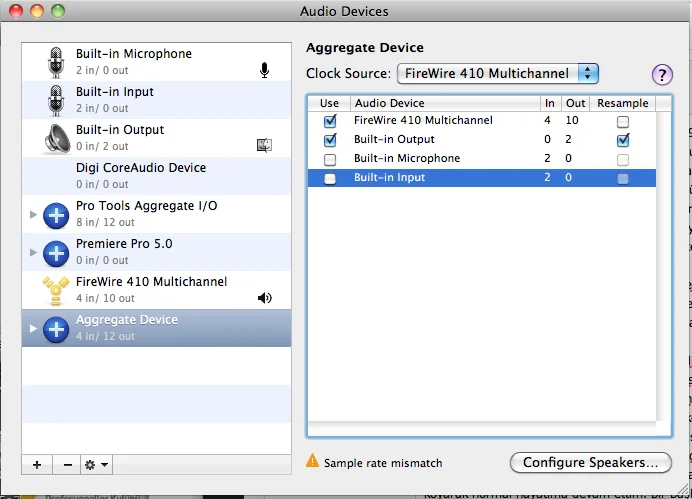
Task: Select FireWire 410 Multichannel in device list
Action: pos(156,290)
